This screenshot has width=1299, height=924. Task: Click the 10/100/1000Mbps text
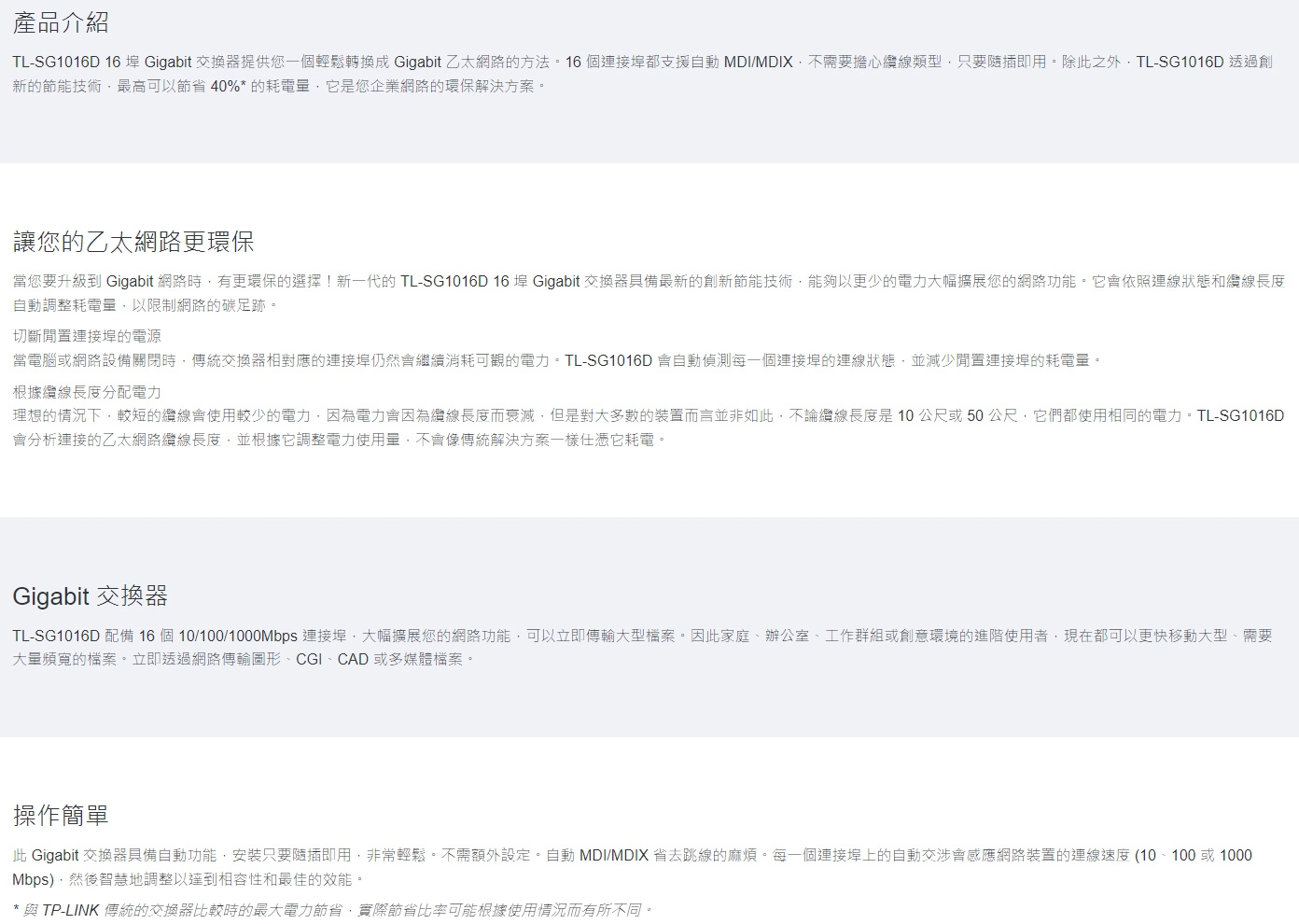point(236,636)
